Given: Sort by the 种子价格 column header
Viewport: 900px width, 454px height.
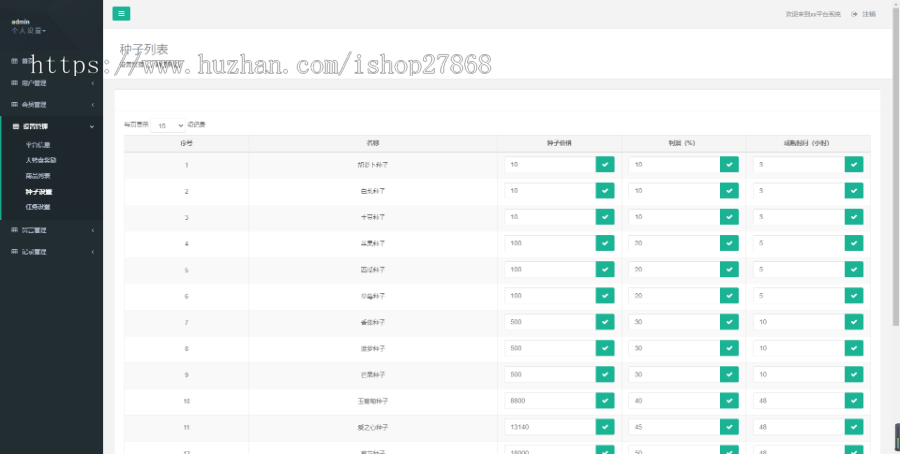Looking at the screenshot, I should [x=559, y=143].
